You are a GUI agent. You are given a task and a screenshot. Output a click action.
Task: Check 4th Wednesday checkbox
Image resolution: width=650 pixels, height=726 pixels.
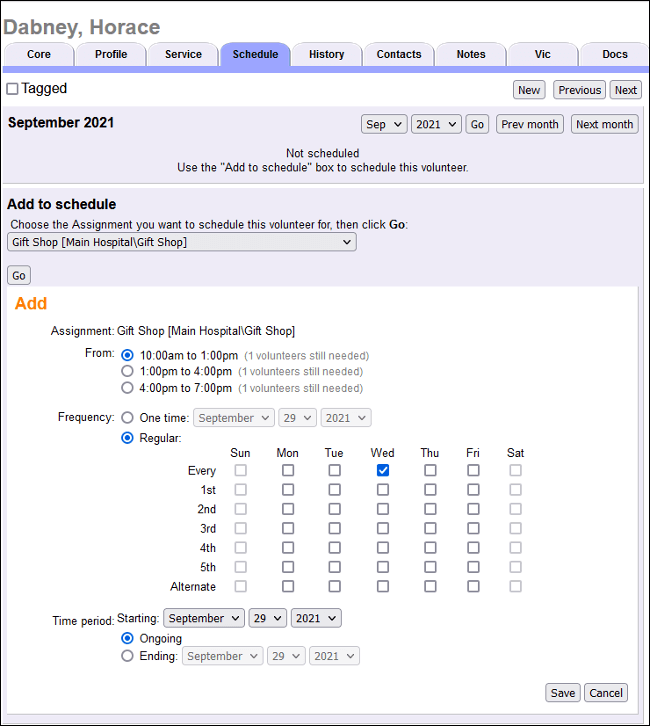383,548
